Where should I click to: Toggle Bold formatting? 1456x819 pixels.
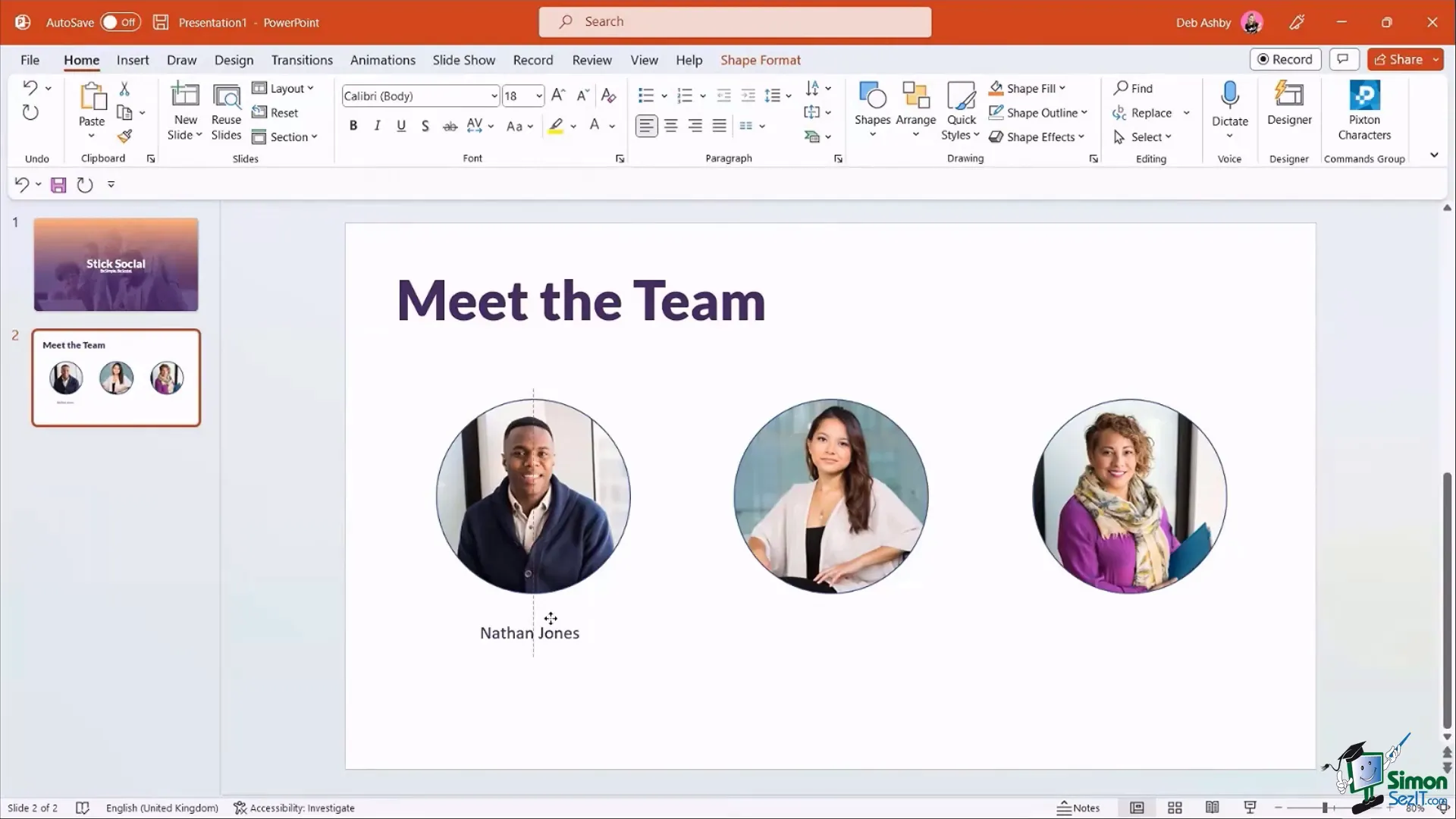353,126
